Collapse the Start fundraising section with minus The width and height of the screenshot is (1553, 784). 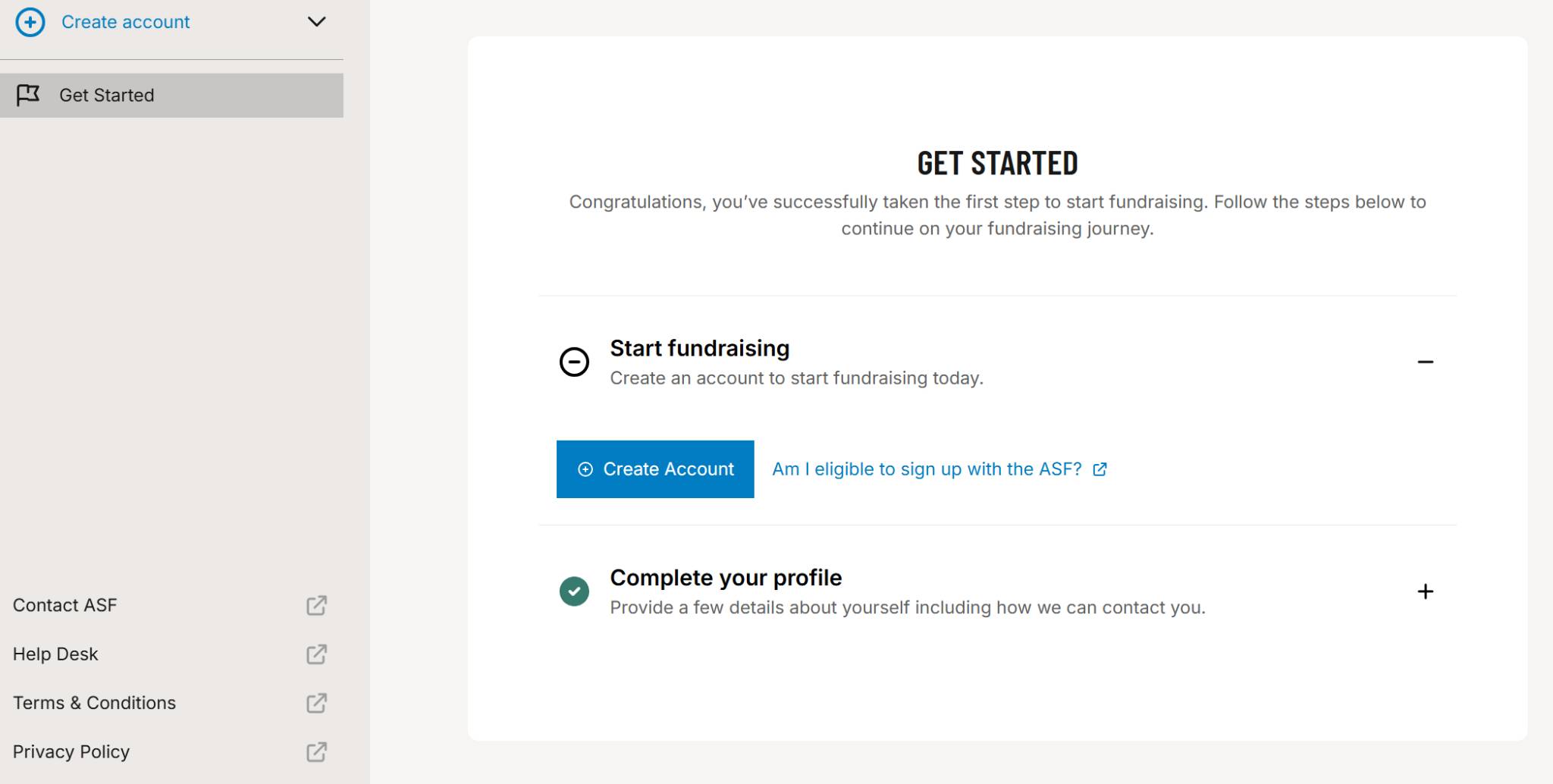coord(1425,362)
